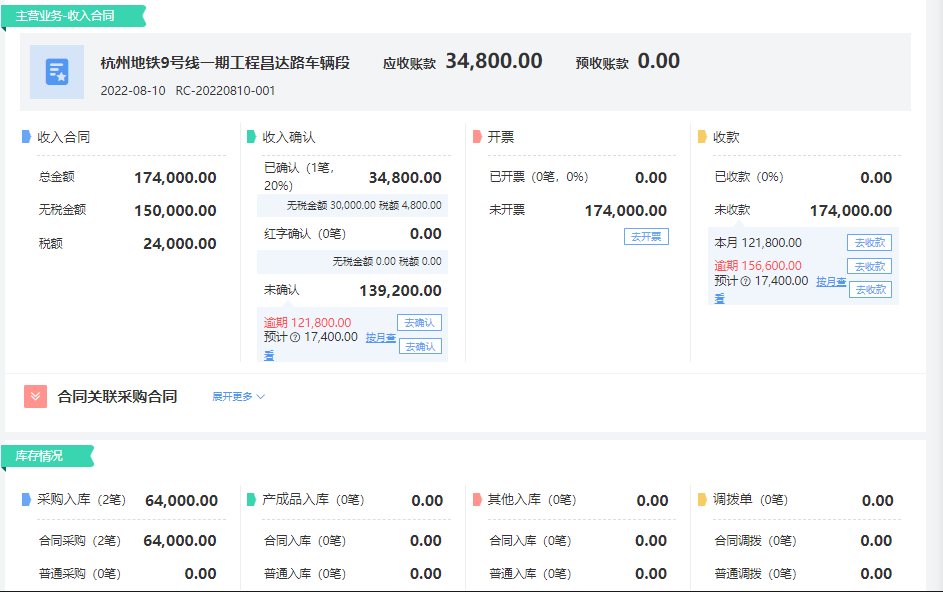Click 去收款 for 逾期 156,600.00
This screenshot has width=943, height=592.
tap(870, 267)
